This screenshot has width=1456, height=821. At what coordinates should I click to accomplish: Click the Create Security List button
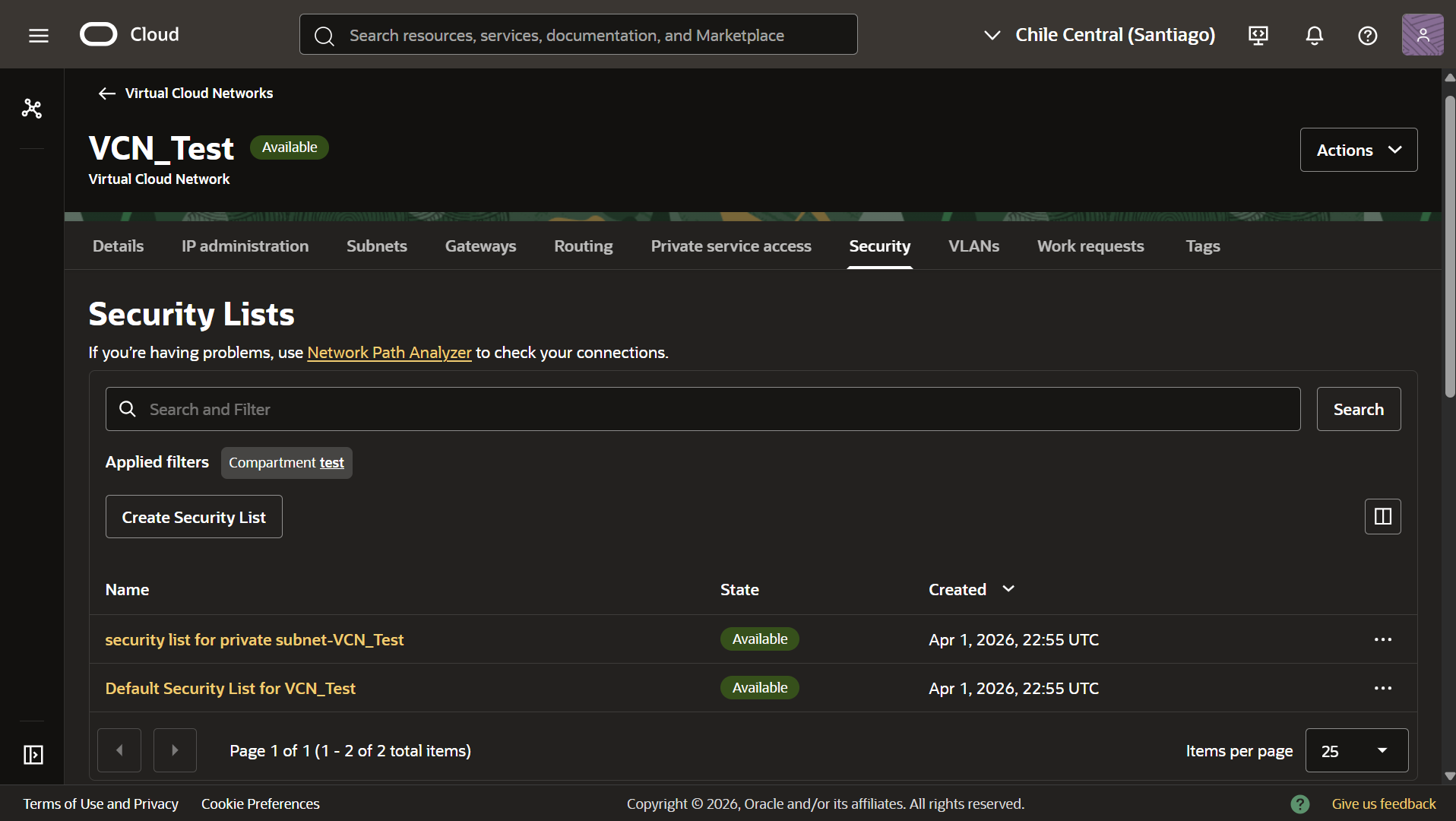(x=194, y=517)
